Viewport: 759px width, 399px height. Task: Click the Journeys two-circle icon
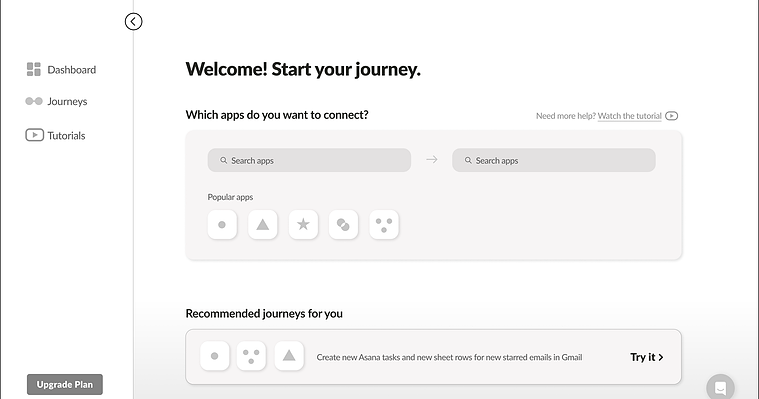[34, 101]
